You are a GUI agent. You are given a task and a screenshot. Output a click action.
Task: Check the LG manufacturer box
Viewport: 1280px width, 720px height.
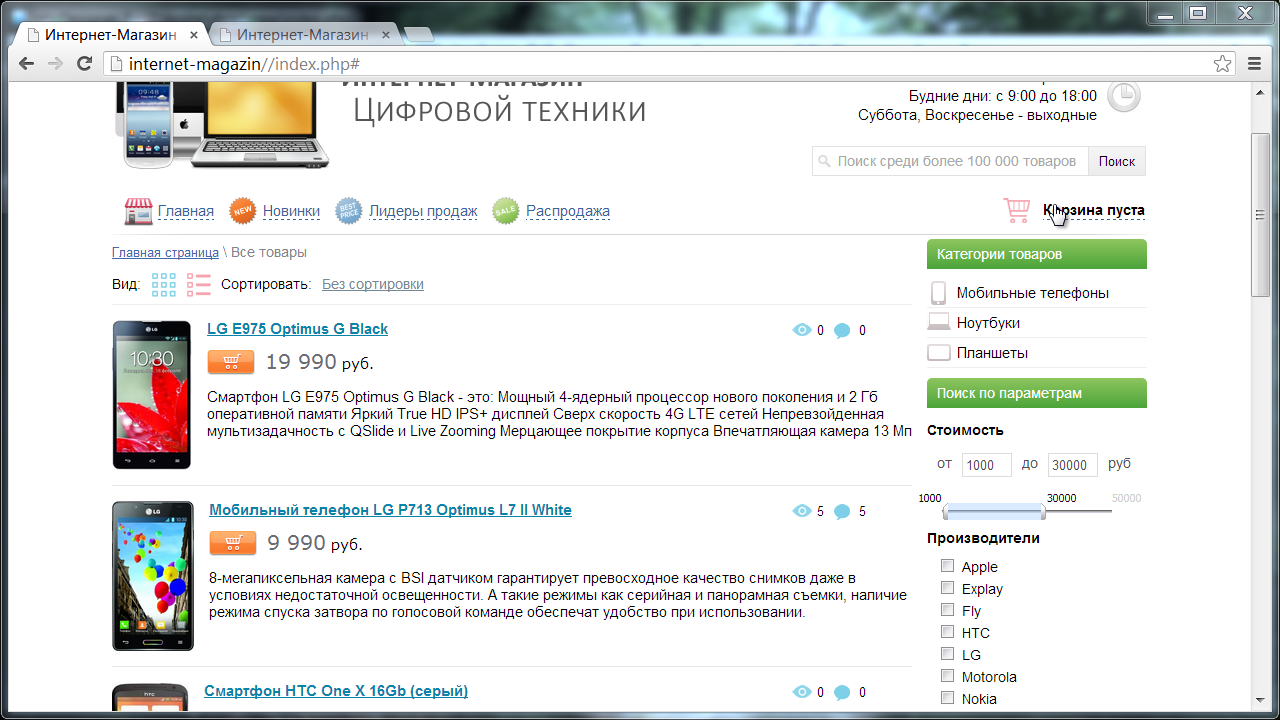(x=948, y=654)
